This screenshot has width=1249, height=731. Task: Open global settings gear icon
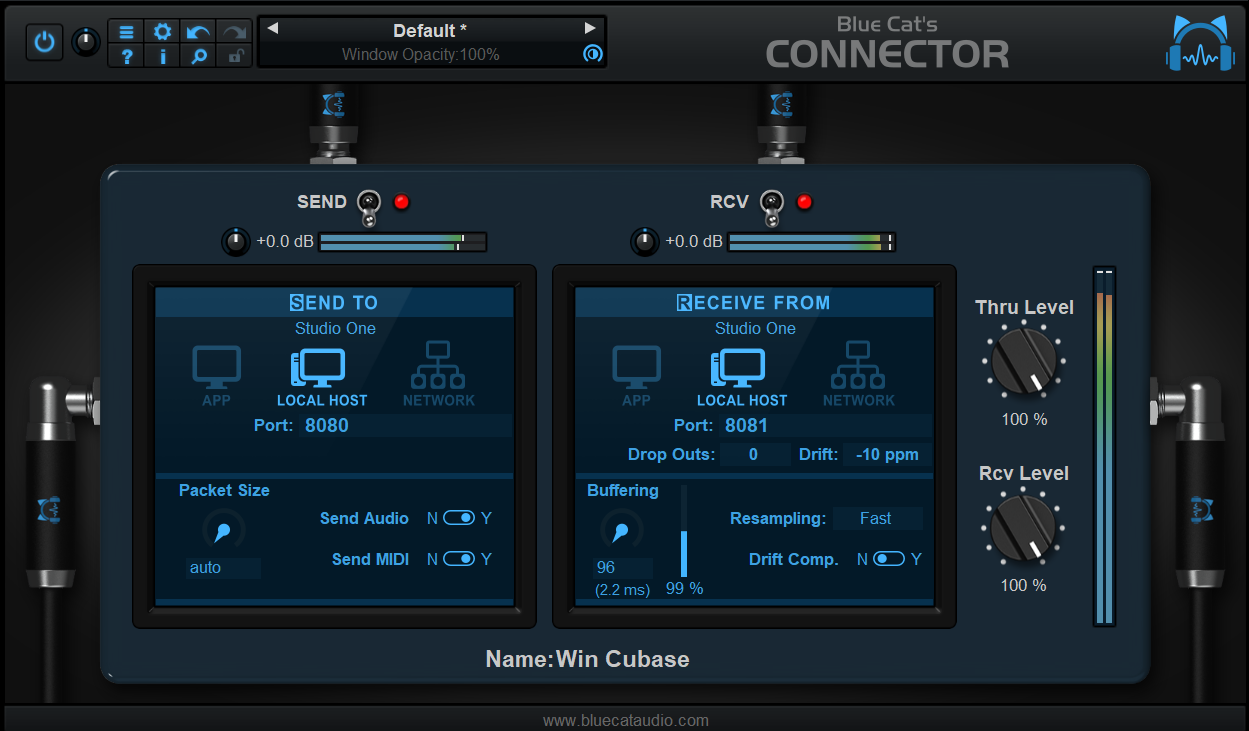(x=162, y=32)
